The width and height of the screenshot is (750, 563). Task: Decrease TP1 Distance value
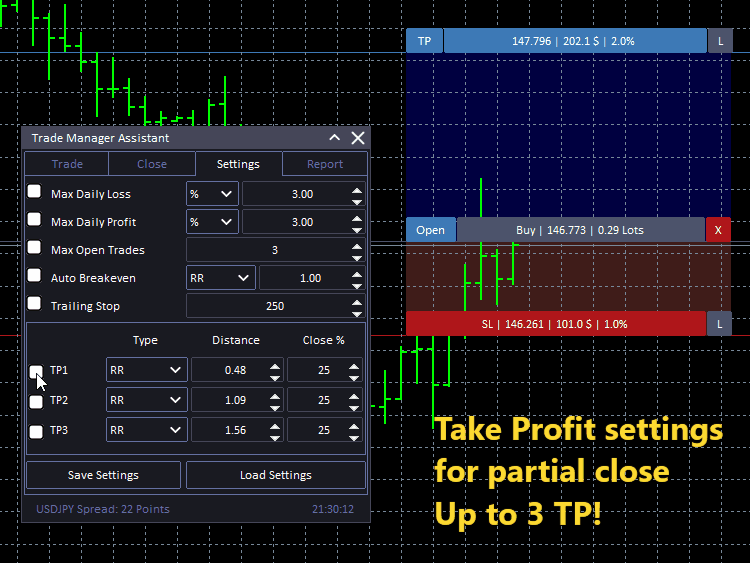pos(275,378)
